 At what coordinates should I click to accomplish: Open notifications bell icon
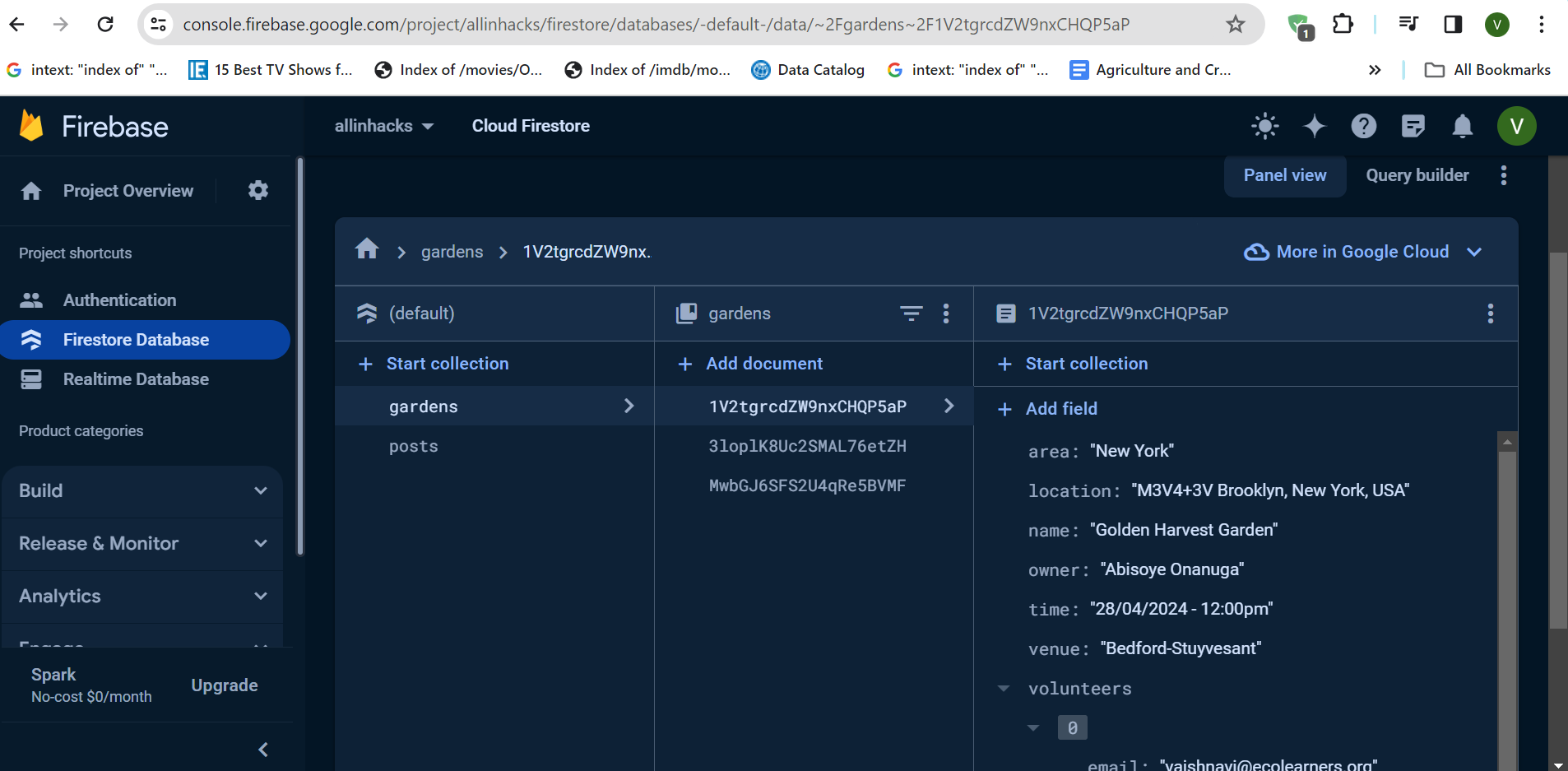(1463, 126)
